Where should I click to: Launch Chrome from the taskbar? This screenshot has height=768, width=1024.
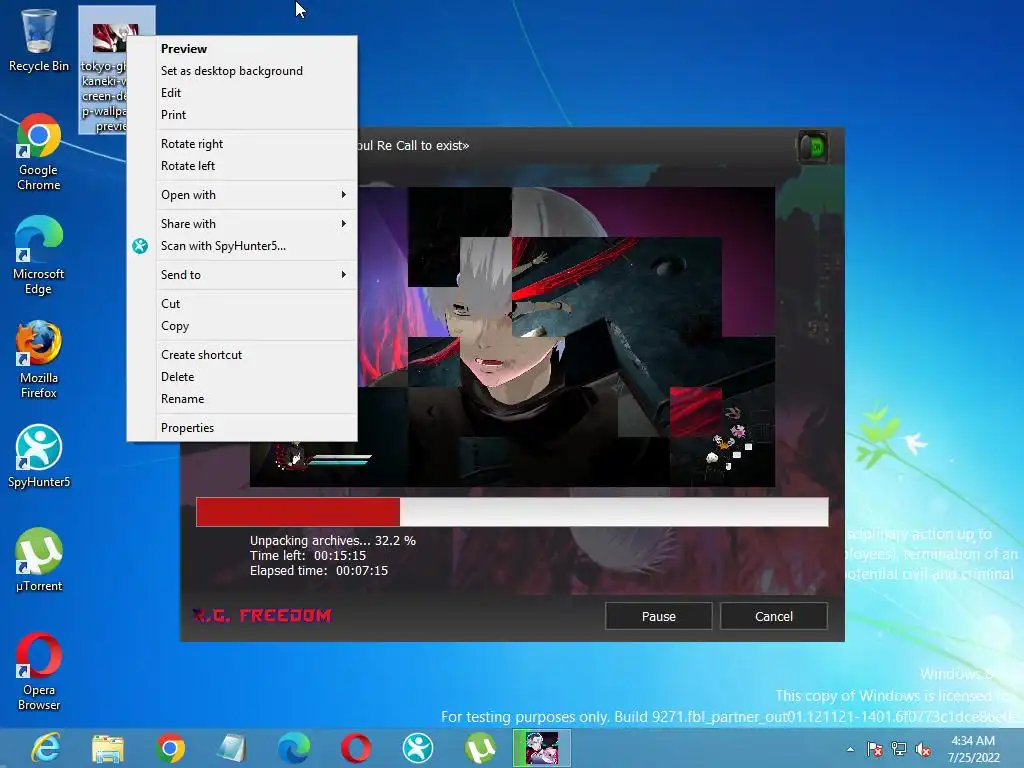[170, 748]
